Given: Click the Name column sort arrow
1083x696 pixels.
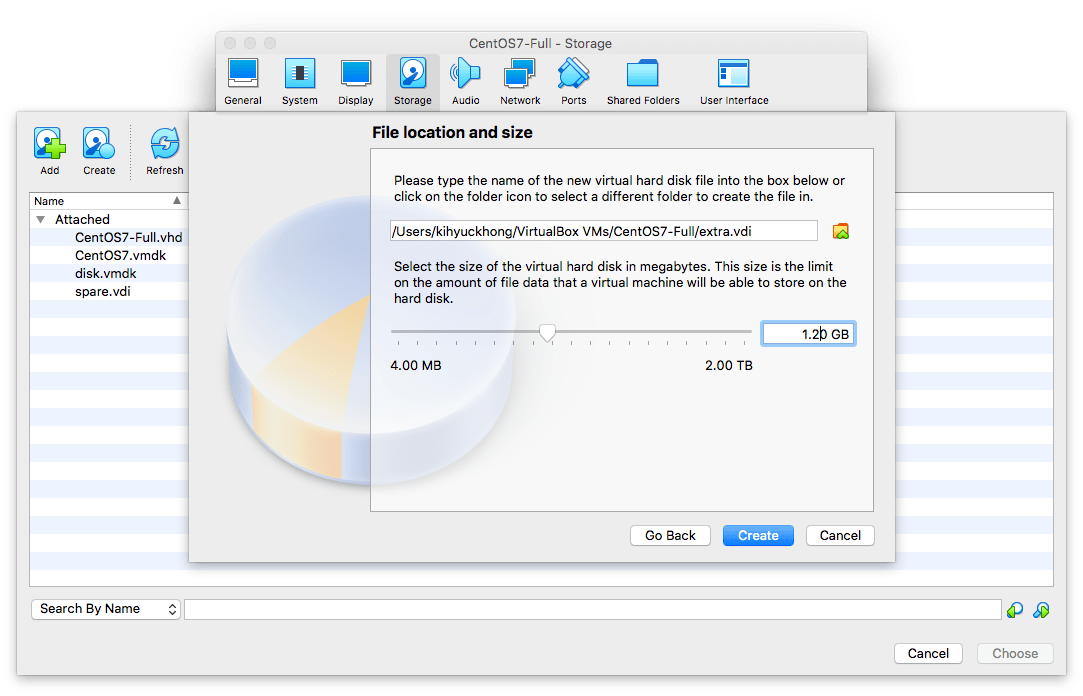Looking at the screenshot, I should tap(177, 200).
